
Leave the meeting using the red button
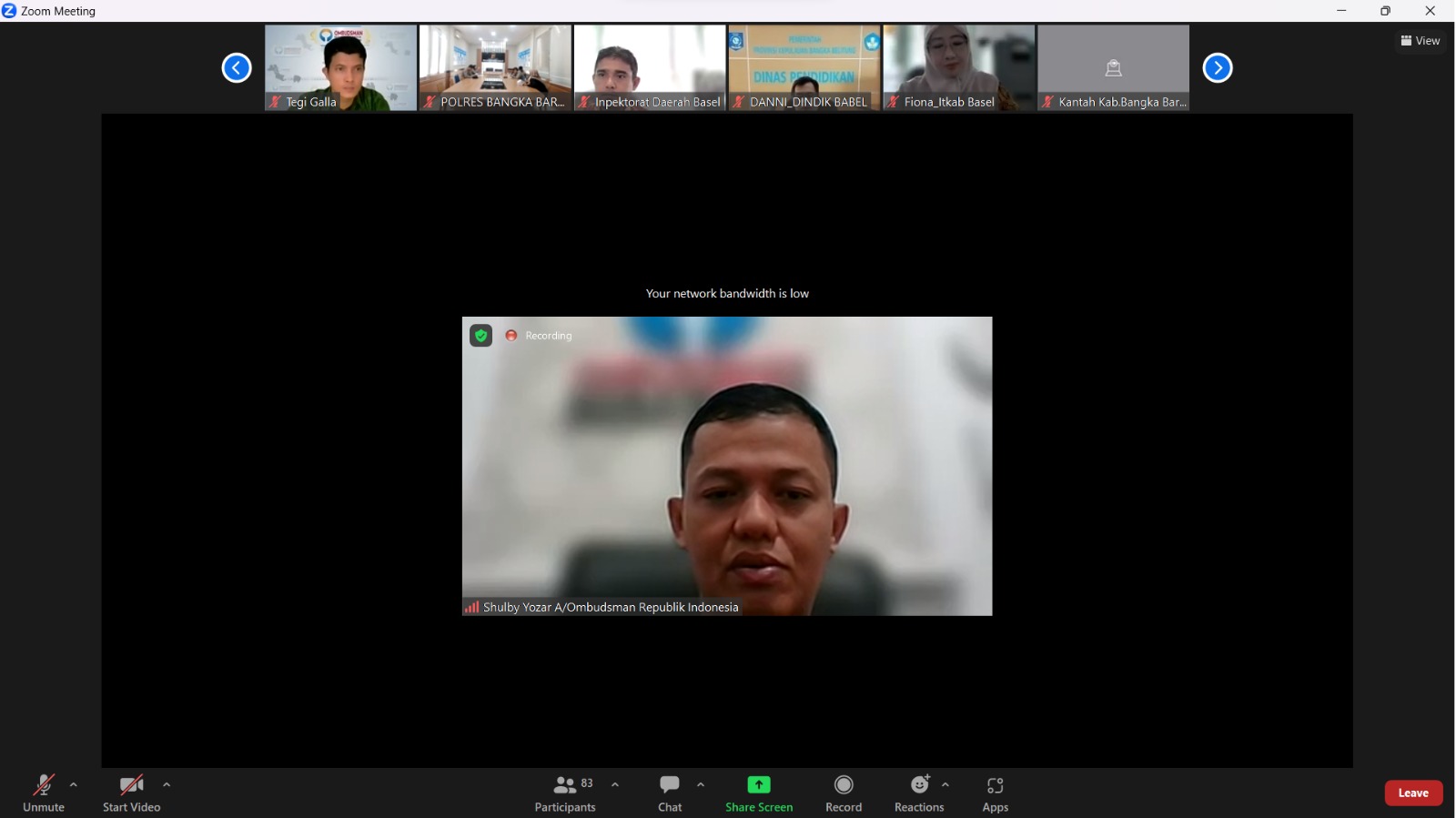[x=1413, y=793]
